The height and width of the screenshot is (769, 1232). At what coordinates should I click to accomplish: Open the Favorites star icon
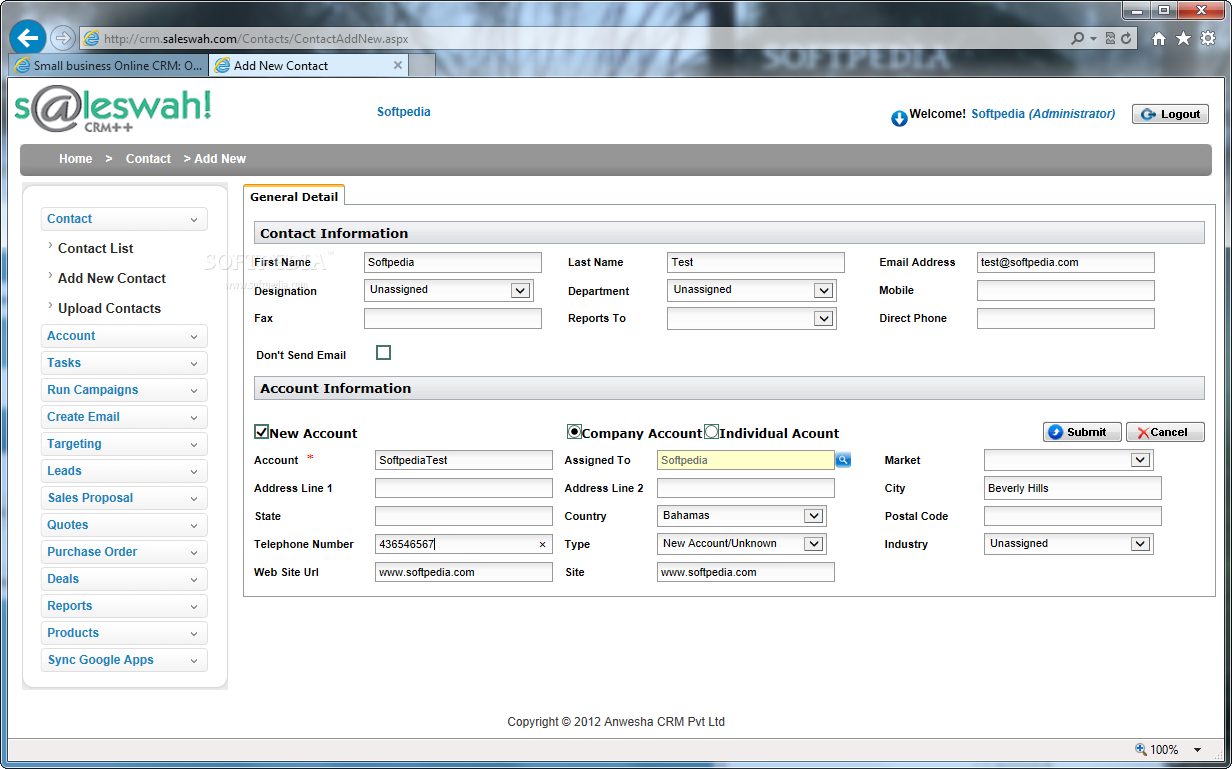point(1183,38)
